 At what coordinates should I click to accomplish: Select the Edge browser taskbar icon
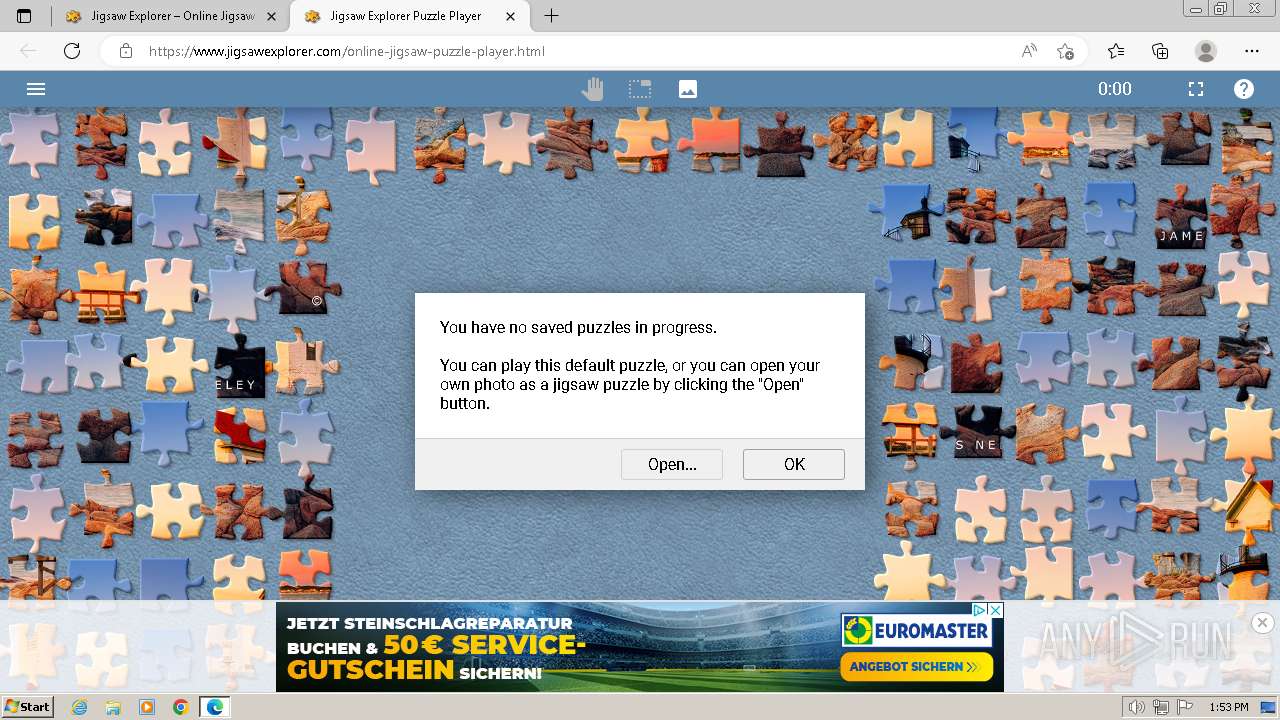(x=214, y=707)
